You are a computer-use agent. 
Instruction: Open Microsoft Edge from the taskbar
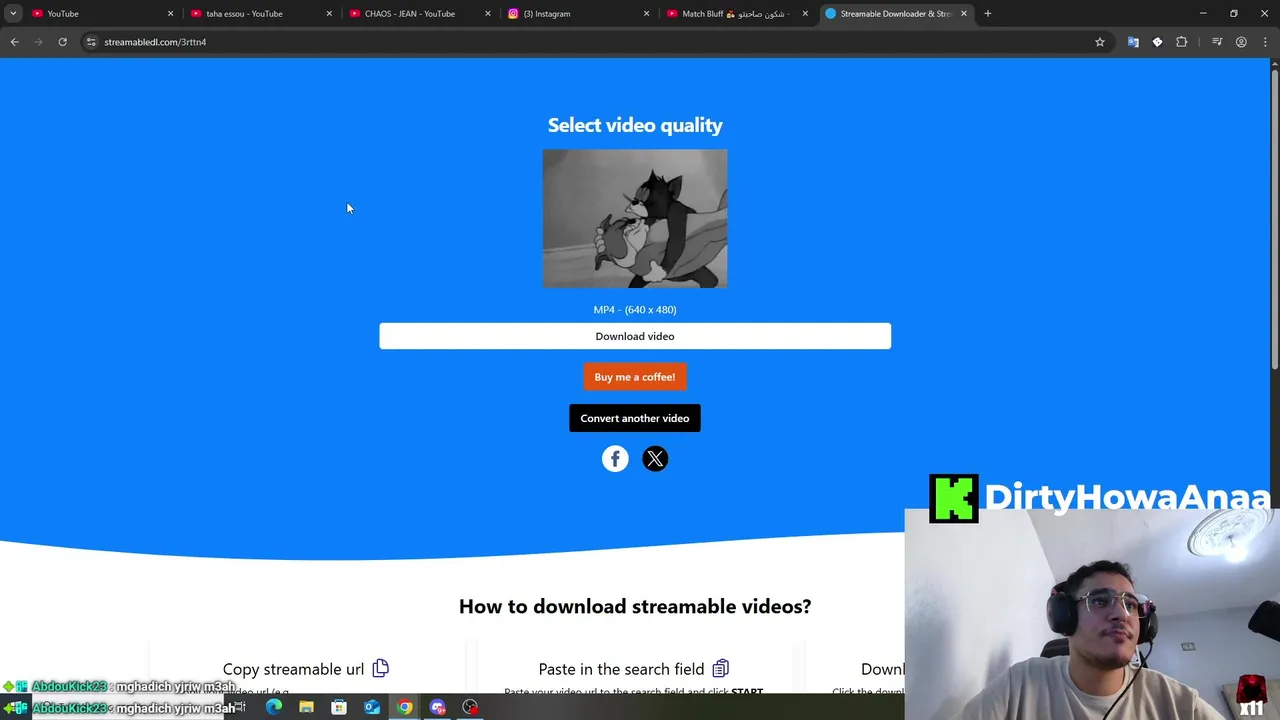[x=273, y=707]
